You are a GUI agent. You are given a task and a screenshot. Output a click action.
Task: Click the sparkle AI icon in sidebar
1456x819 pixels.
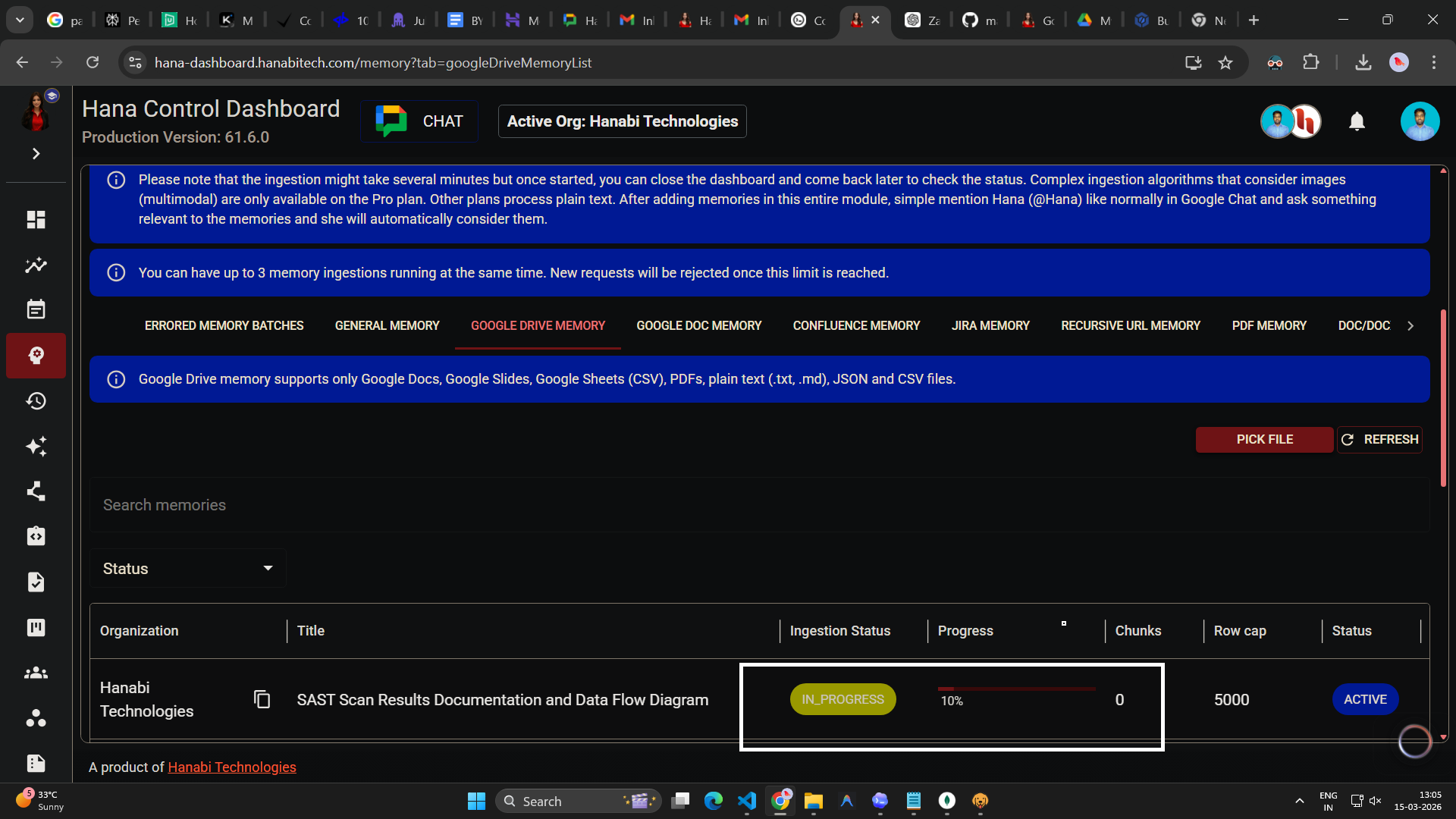[36, 446]
